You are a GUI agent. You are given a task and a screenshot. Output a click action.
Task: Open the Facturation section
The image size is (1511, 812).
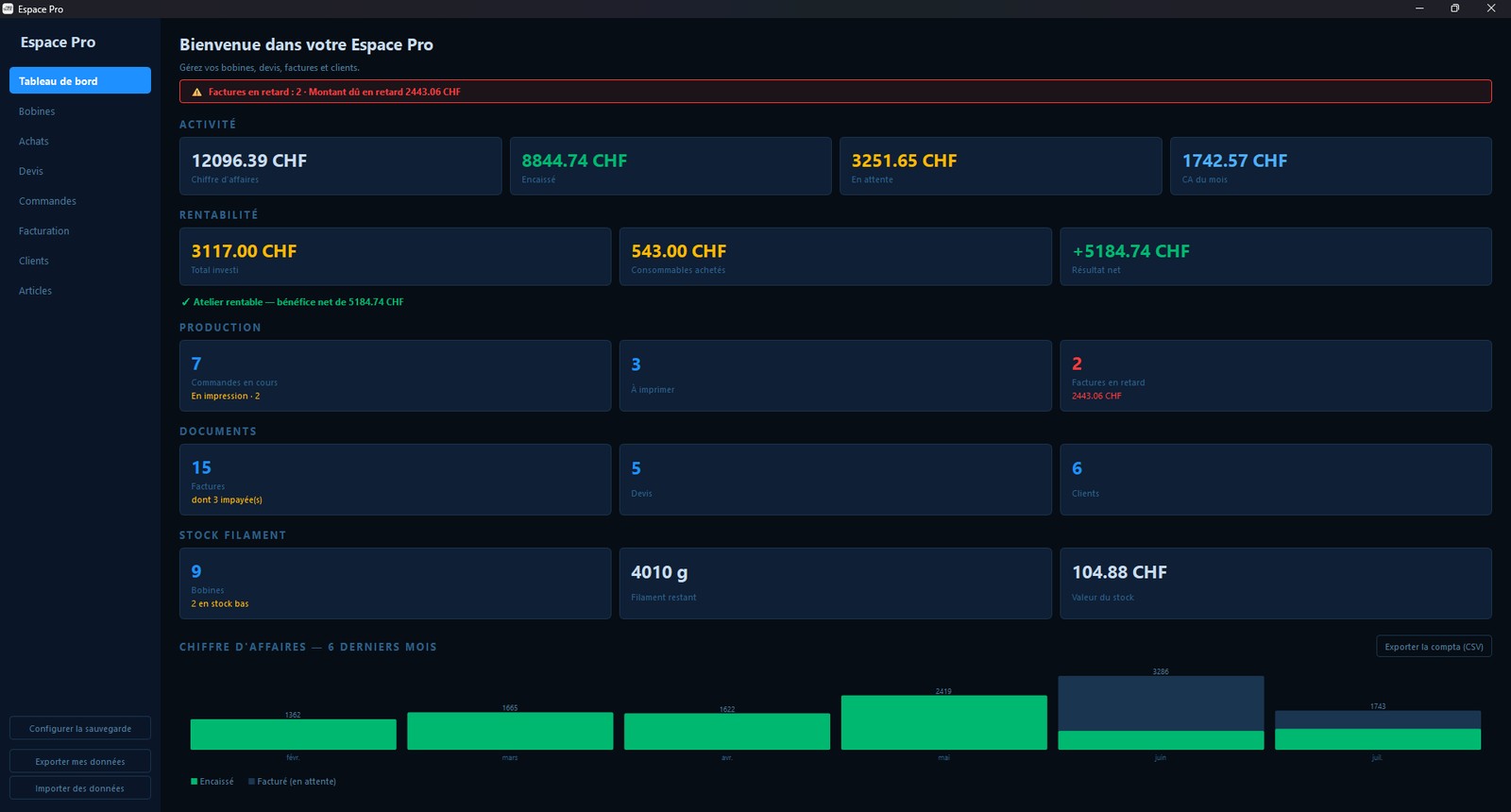80,231
